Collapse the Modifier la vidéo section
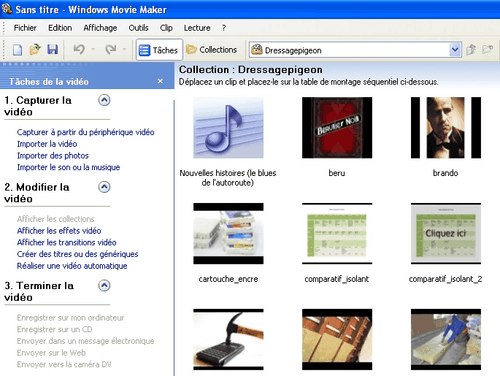The image size is (500, 376). coord(104,187)
